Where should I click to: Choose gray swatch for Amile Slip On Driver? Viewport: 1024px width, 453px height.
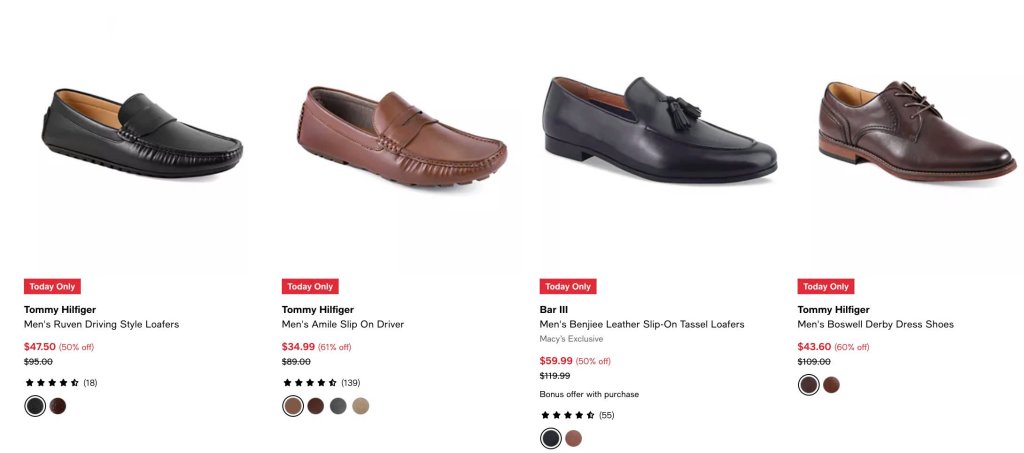(x=338, y=406)
